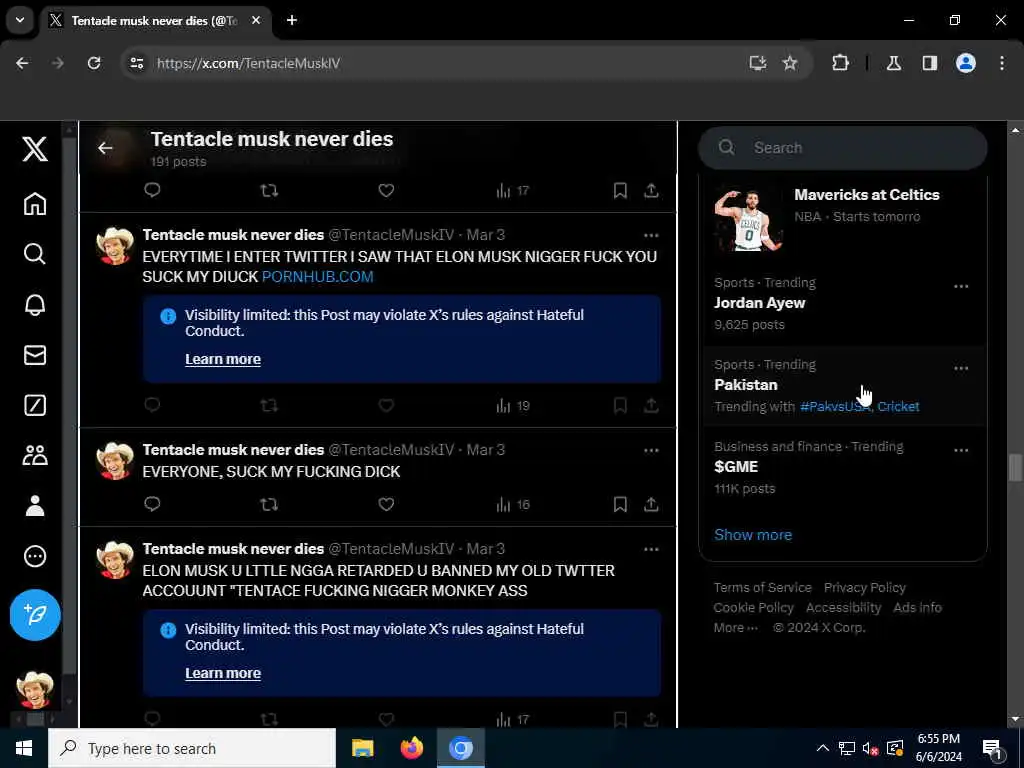Share the post with 16 views
Image resolution: width=1024 pixels, height=768 pixels.
651,504
